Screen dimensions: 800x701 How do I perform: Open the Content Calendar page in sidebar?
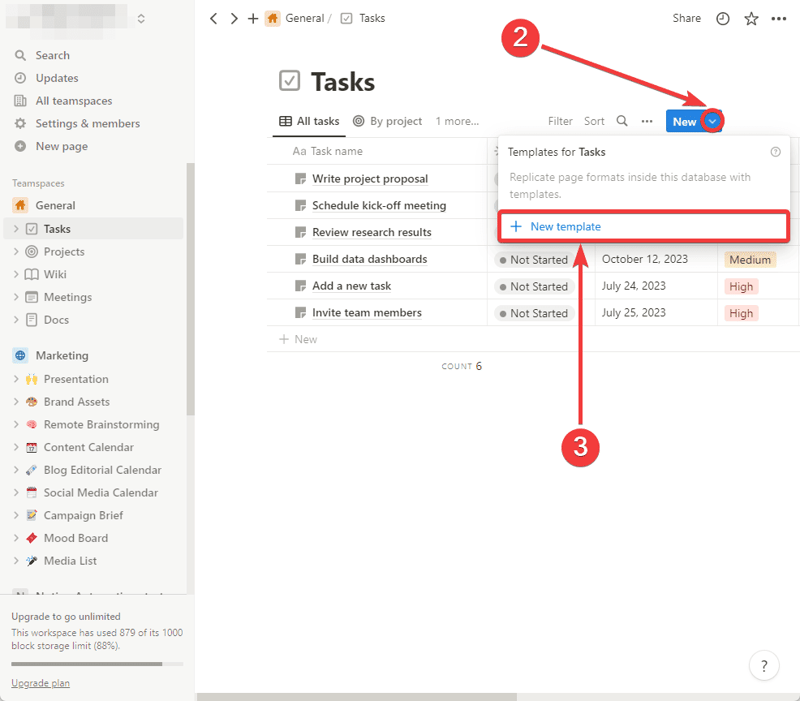click(88, 447)
